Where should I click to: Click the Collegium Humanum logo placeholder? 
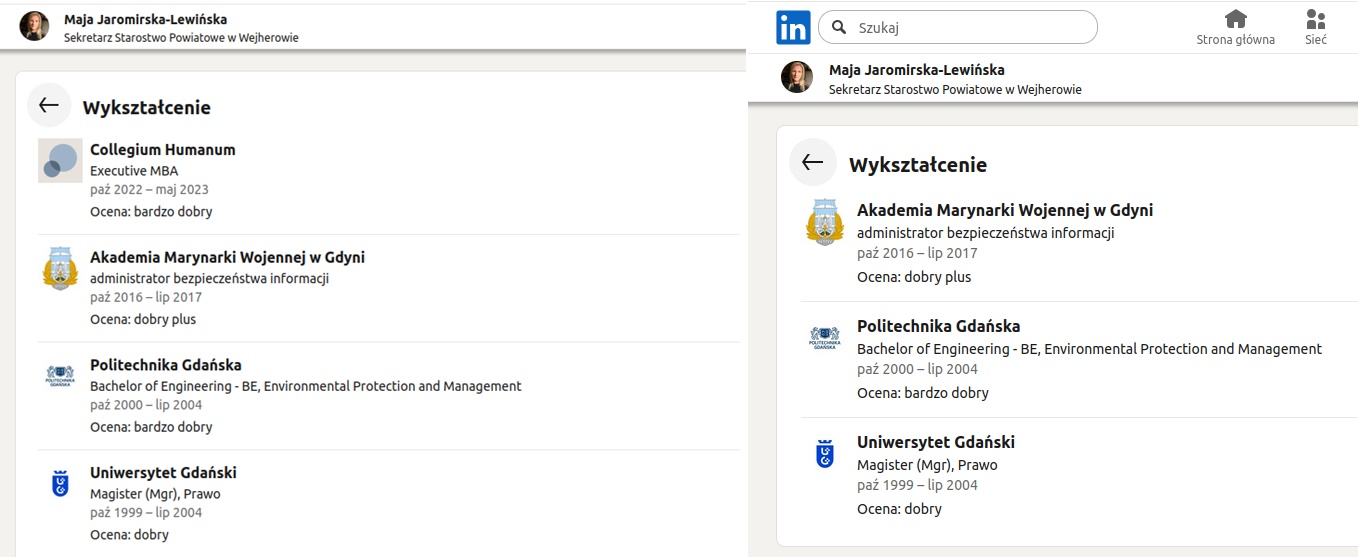(x=60, y=161)
